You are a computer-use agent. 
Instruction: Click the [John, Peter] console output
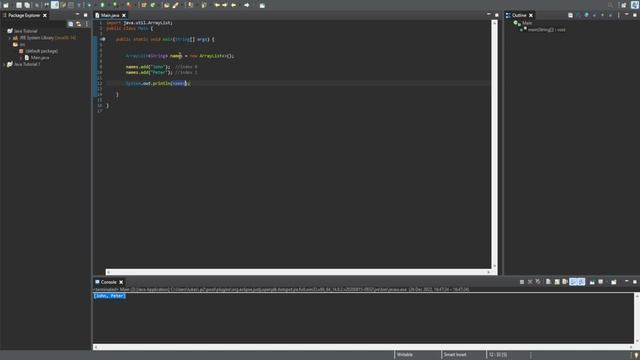coord(110,296)
